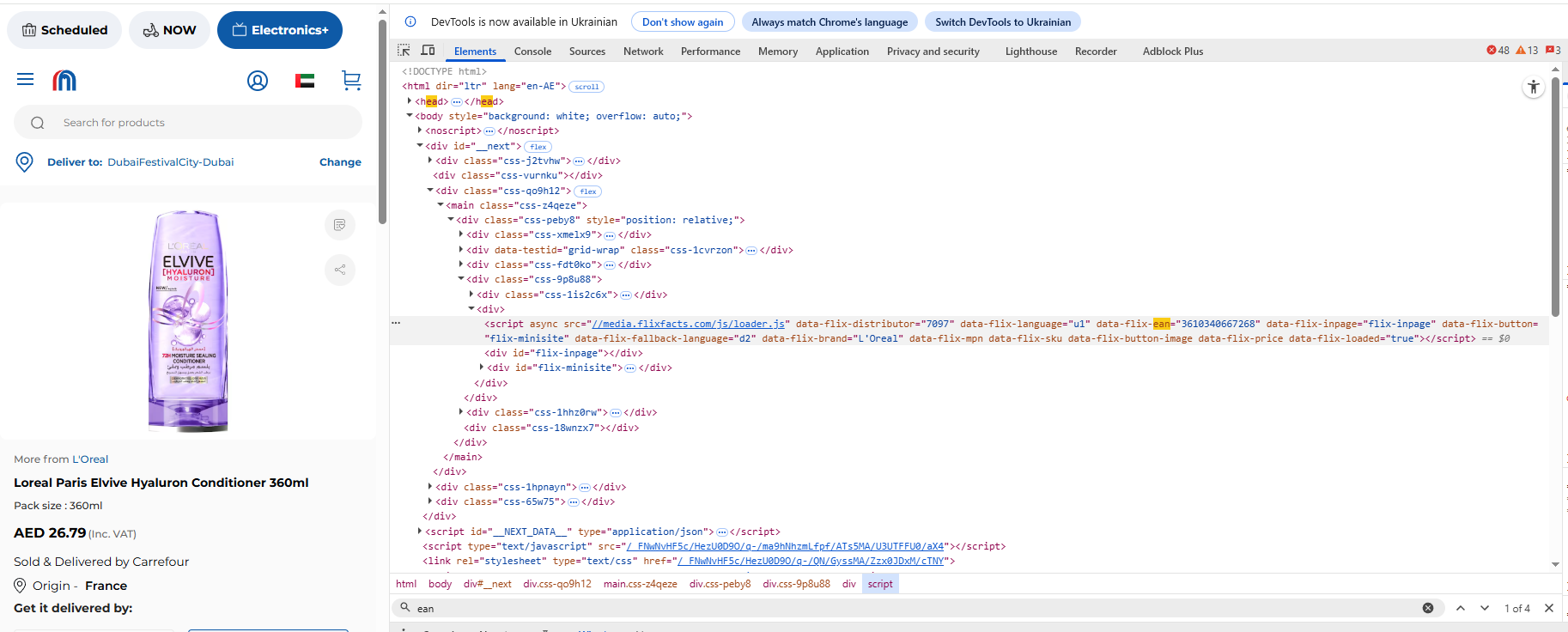Expand the div css-1hpnayn node
The width and height of the screenshot is (1568, 632).
pos(430,487)
